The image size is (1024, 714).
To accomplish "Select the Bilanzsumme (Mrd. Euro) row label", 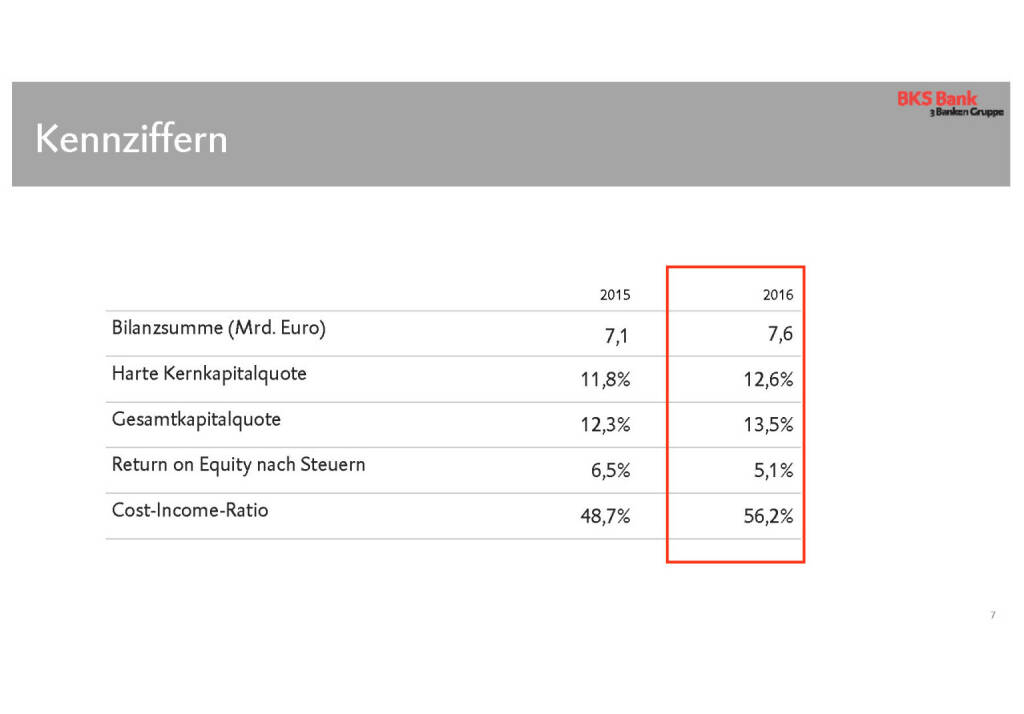I will coord(219,328).
